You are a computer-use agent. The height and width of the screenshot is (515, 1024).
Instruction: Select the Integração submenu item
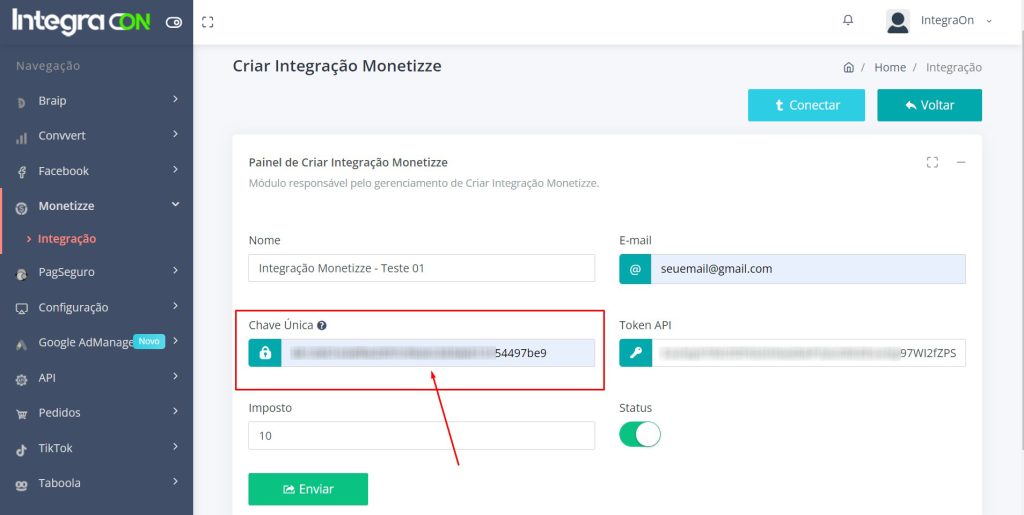tap(67, 239)
